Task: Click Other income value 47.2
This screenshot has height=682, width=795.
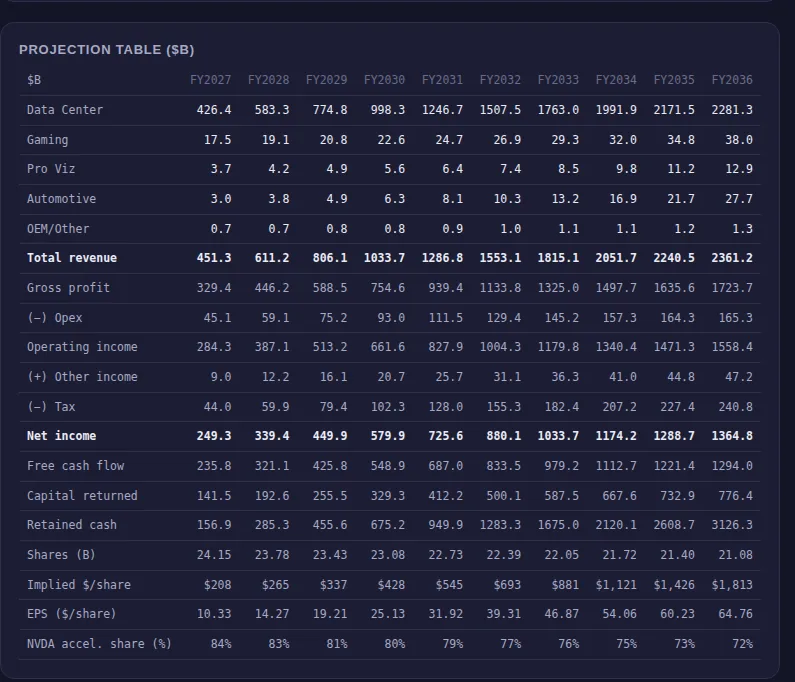Action: pos(739,377)
